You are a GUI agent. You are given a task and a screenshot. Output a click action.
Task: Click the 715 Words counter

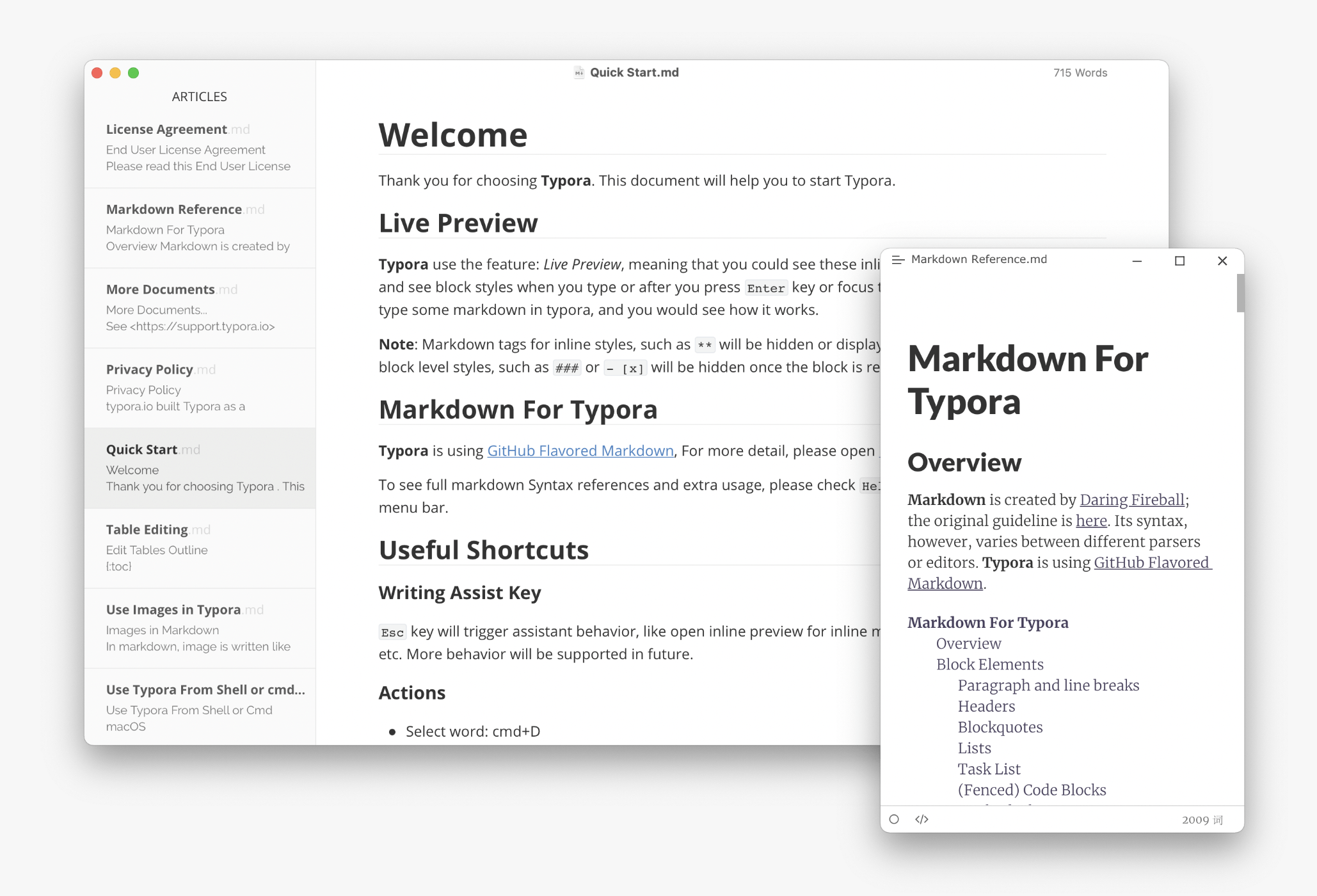point(1080,73)
